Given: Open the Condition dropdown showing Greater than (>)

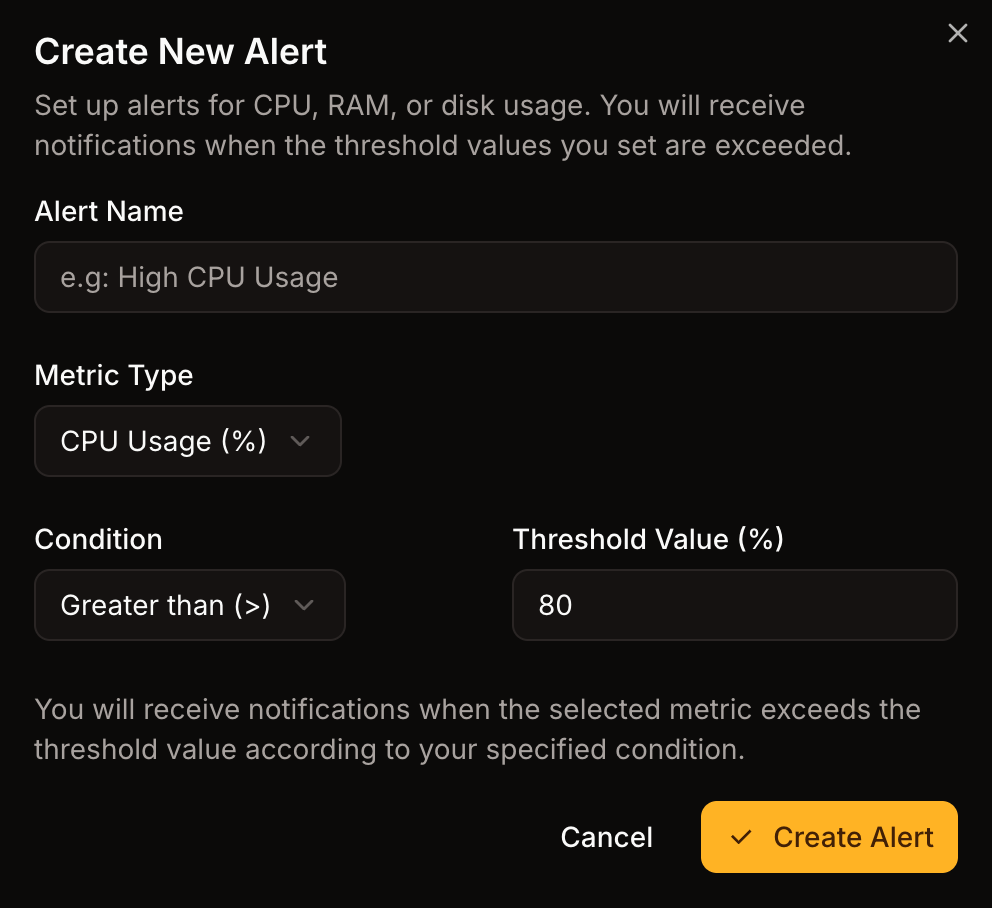Looking at the screenshot, I should coord(190,605).
